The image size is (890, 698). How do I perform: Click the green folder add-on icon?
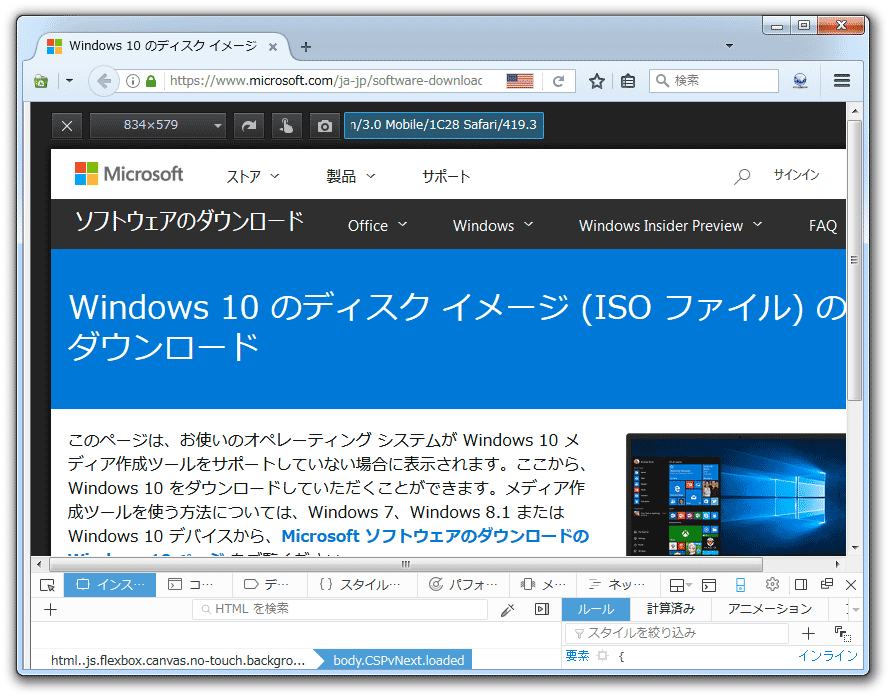(x=41, y=81)
